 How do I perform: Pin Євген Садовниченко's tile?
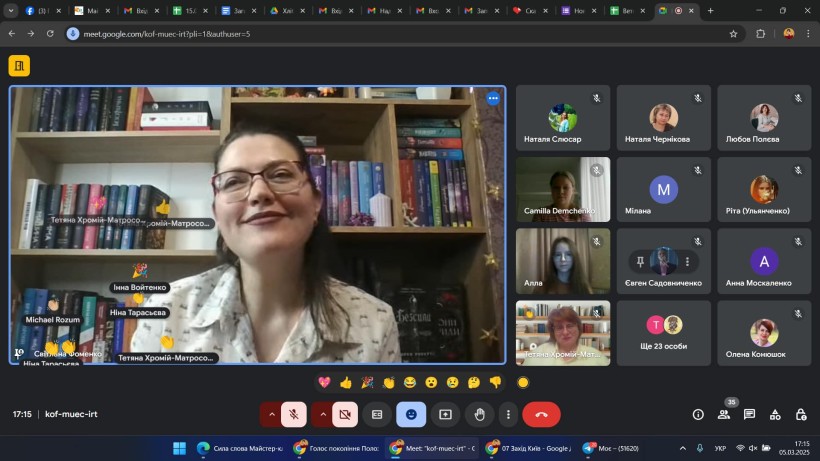tap(640, 261)
